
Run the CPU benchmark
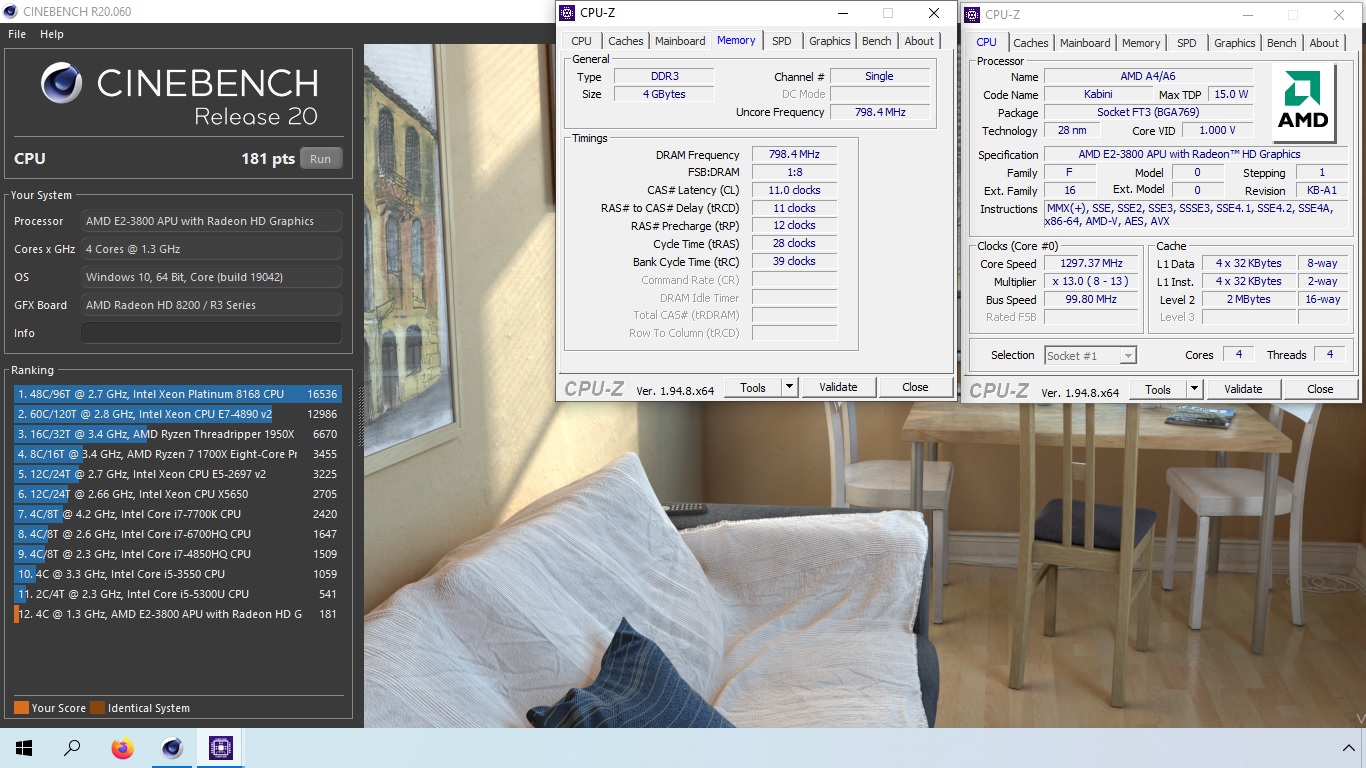[x=320, y=159]
